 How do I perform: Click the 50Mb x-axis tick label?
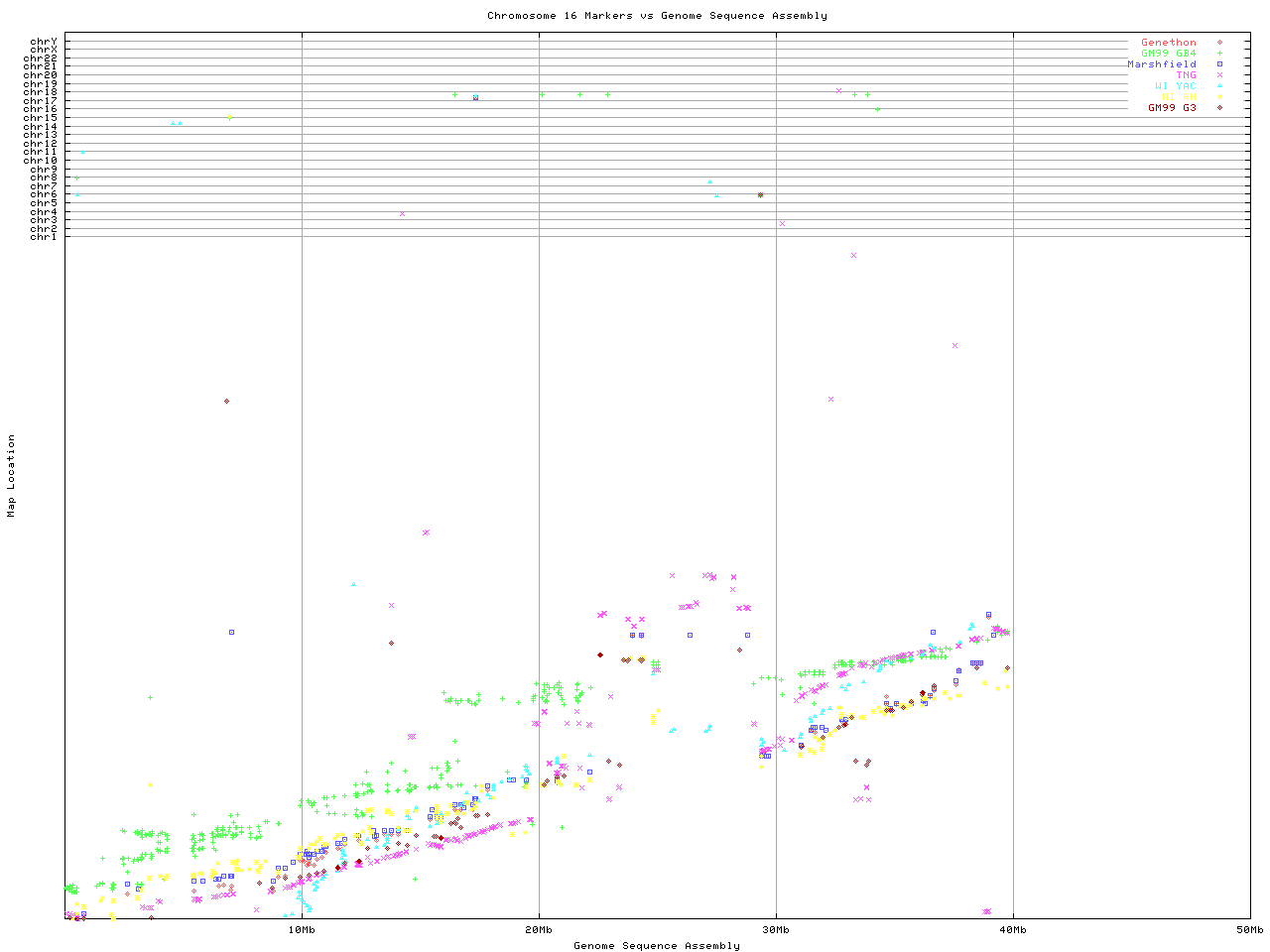tap(1249, 930)
